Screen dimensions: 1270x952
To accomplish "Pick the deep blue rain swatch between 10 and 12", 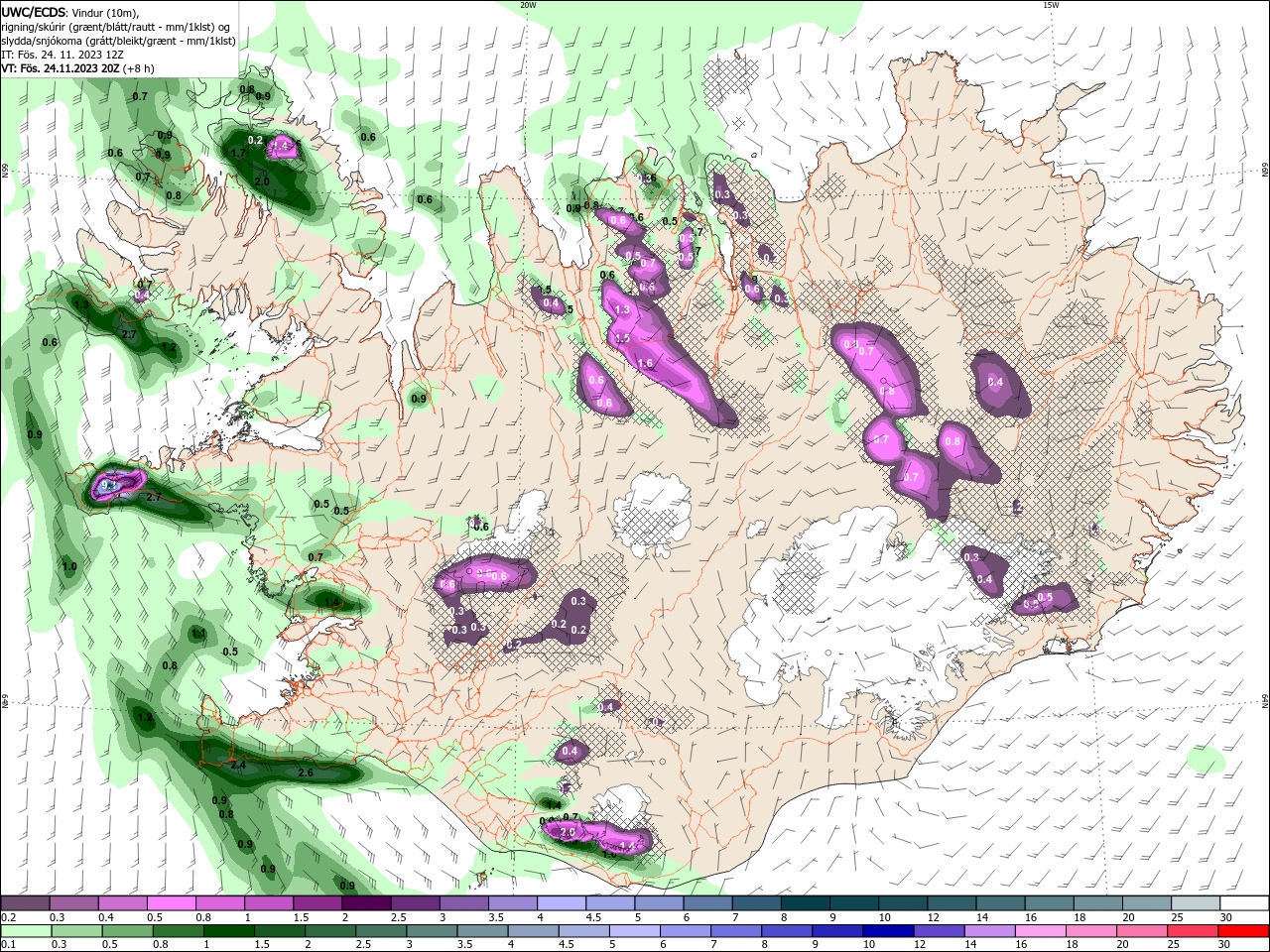I will tap(888, 931).
